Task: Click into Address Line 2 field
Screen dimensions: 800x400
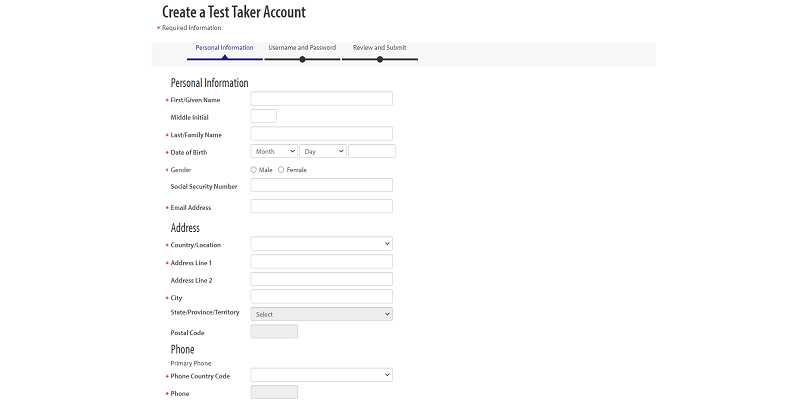Action: point(321,279)
